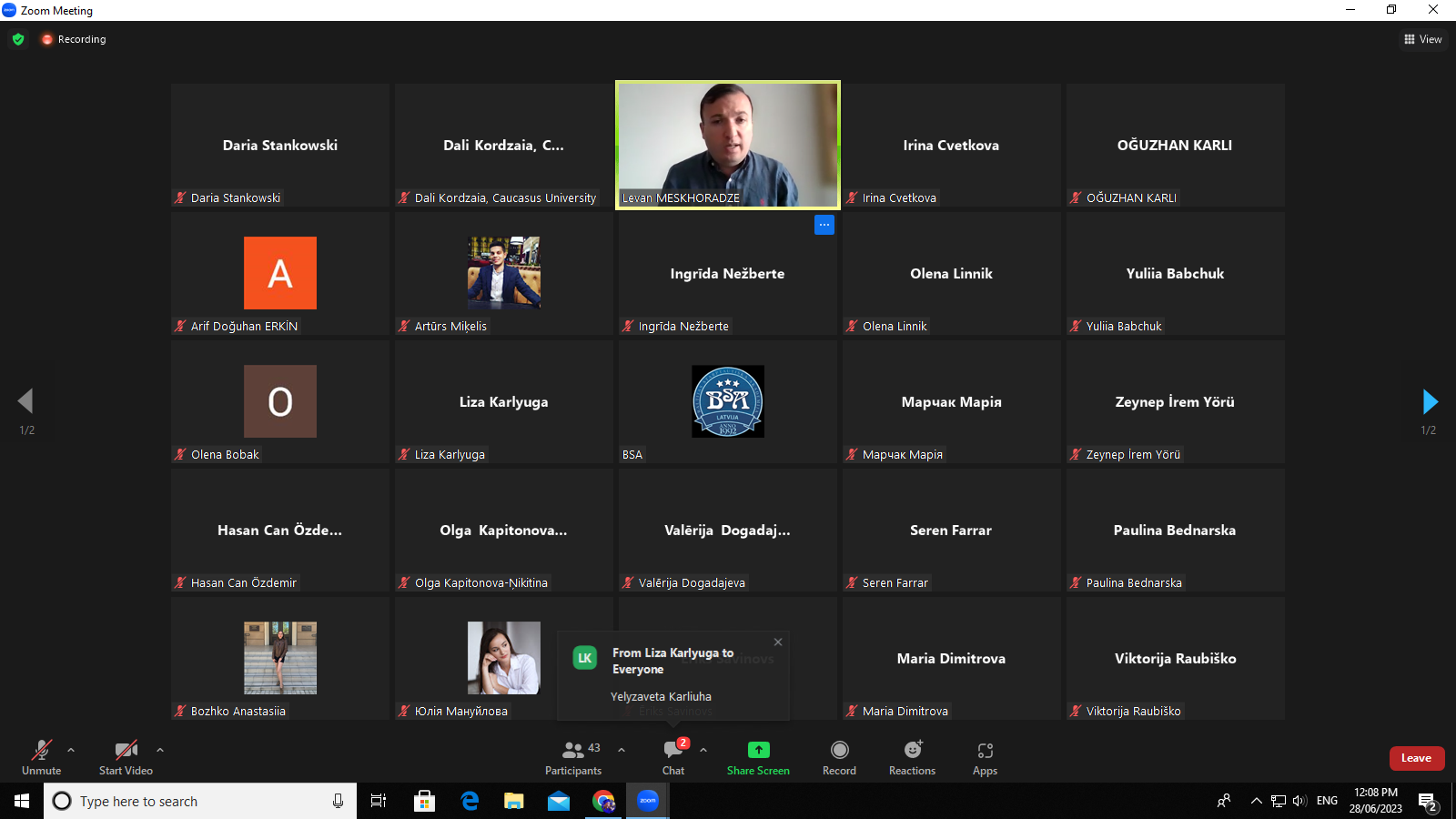Open File Explorer from taskbar
Image resolution: width=1456 pixels, height=819 pixels.
pos(514,801)
